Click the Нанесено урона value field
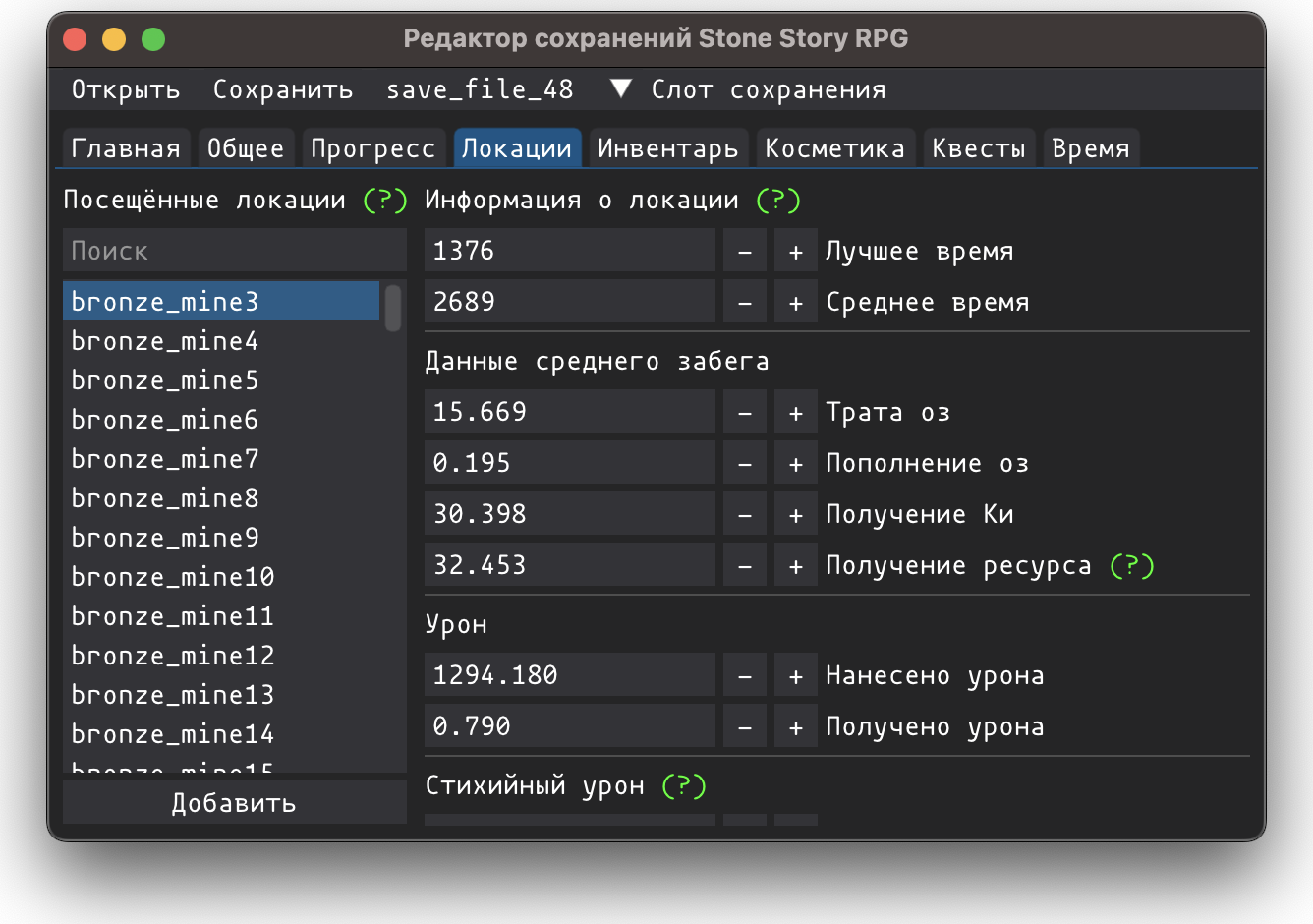 click(x=570, y=675)
